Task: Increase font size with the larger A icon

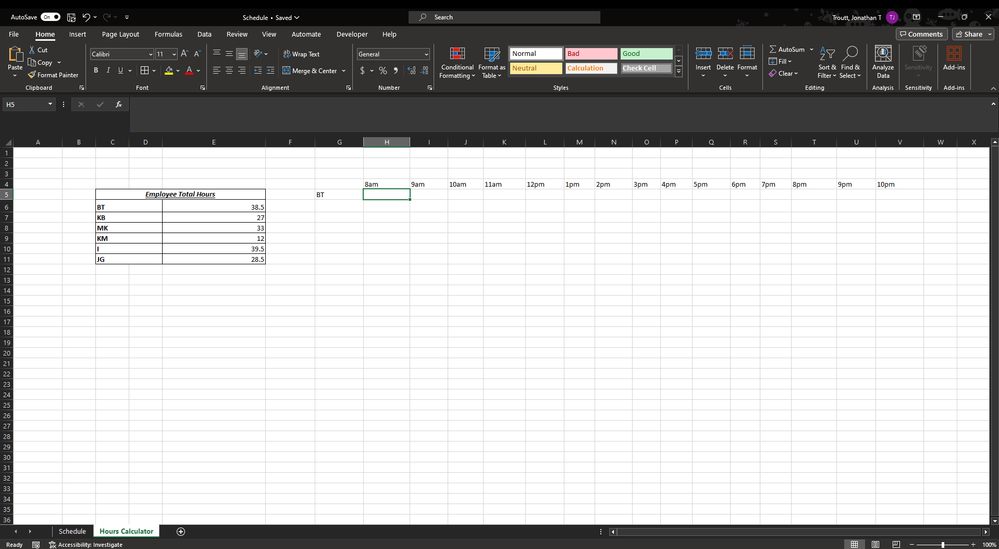Action: click(184, 54)
